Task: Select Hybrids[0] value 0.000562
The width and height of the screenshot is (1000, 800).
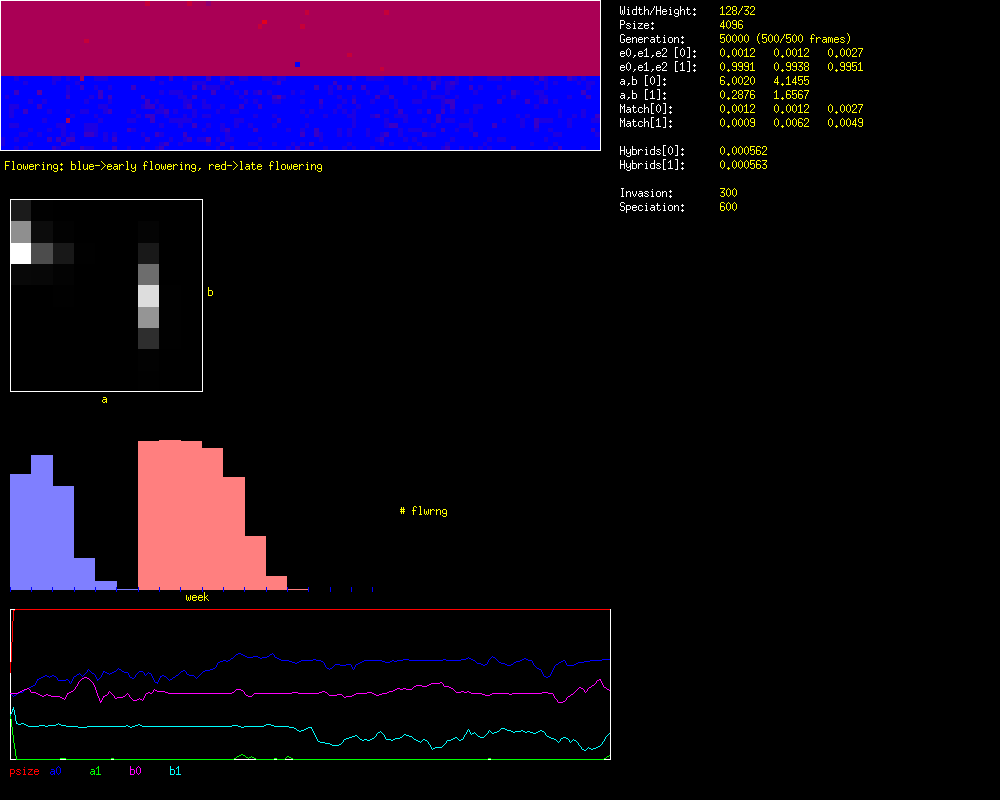Action: [743, 152]
